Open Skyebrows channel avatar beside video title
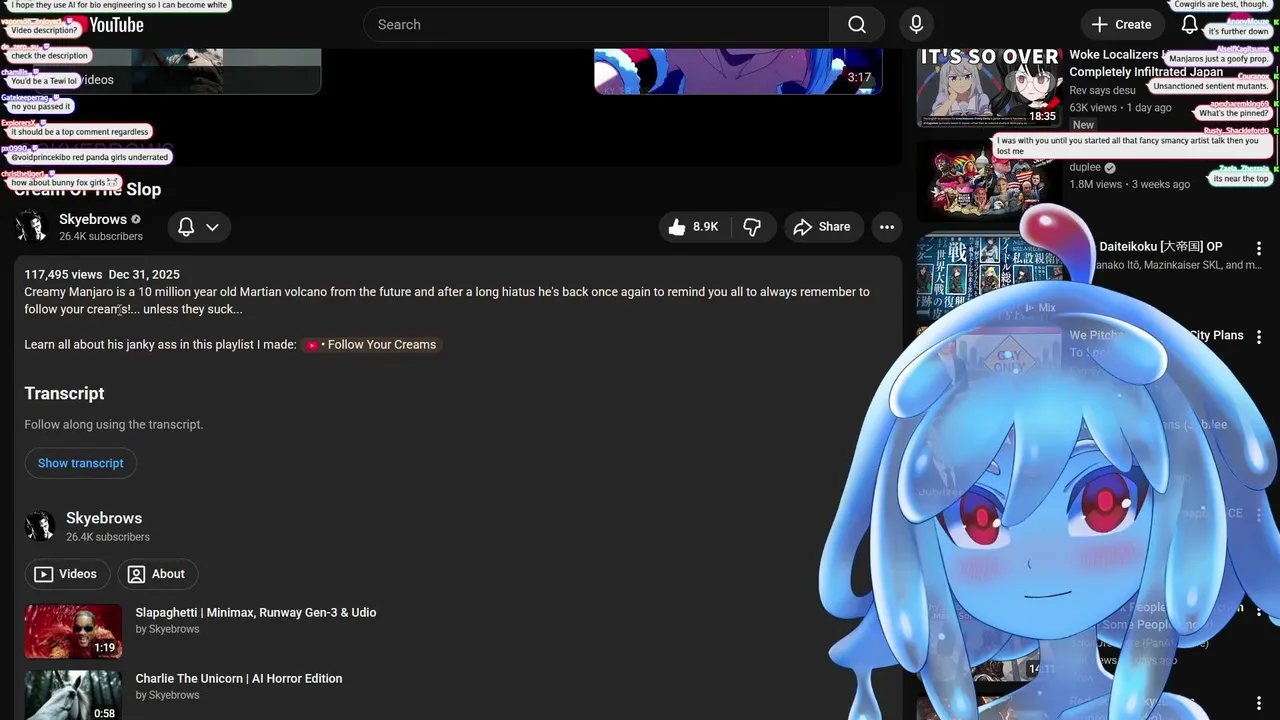 pos(31,226)
